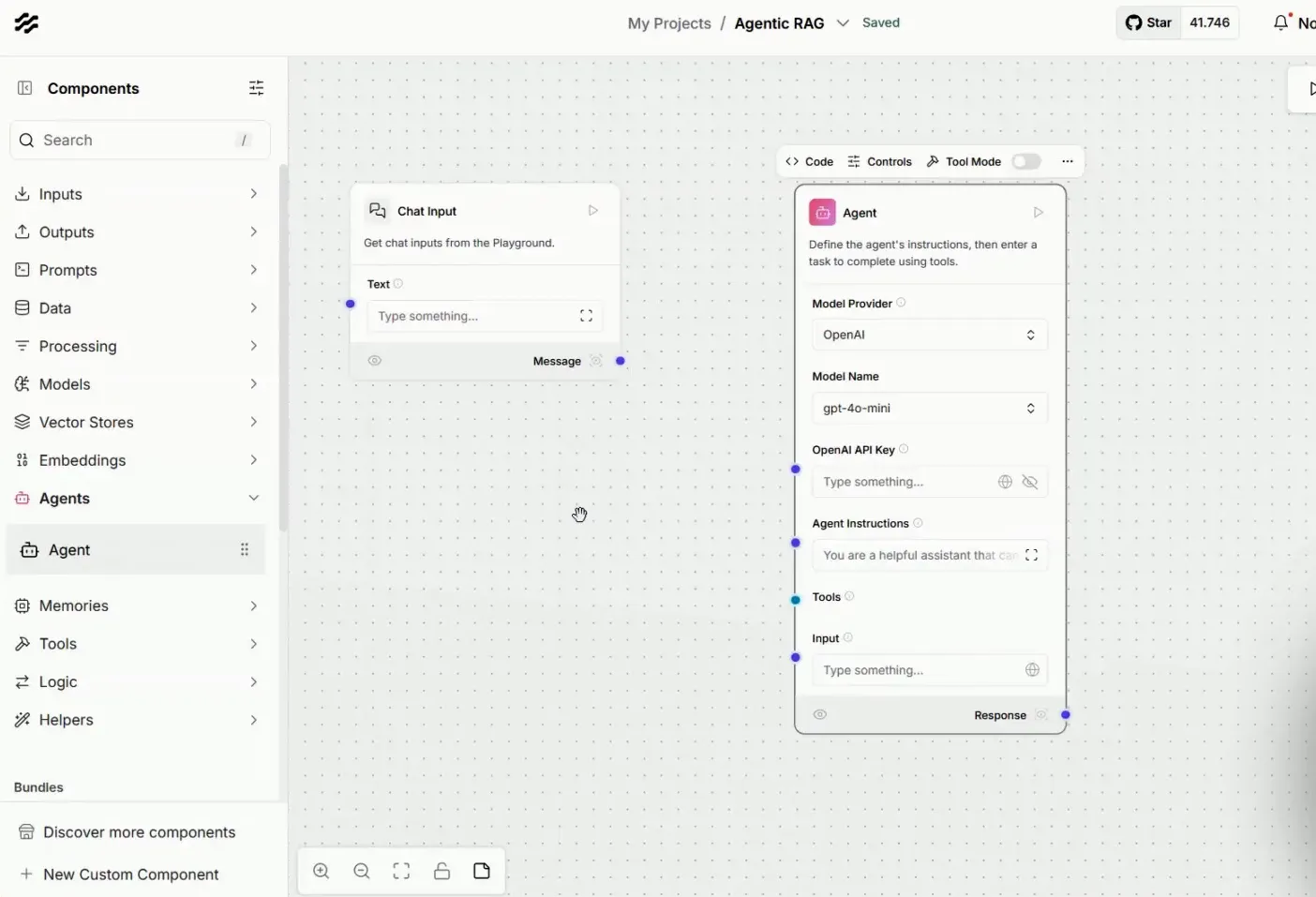Collapse the Agents category
Image resolution: width=1316 pixels, height=897 pixels.
(x=136, y=499)
